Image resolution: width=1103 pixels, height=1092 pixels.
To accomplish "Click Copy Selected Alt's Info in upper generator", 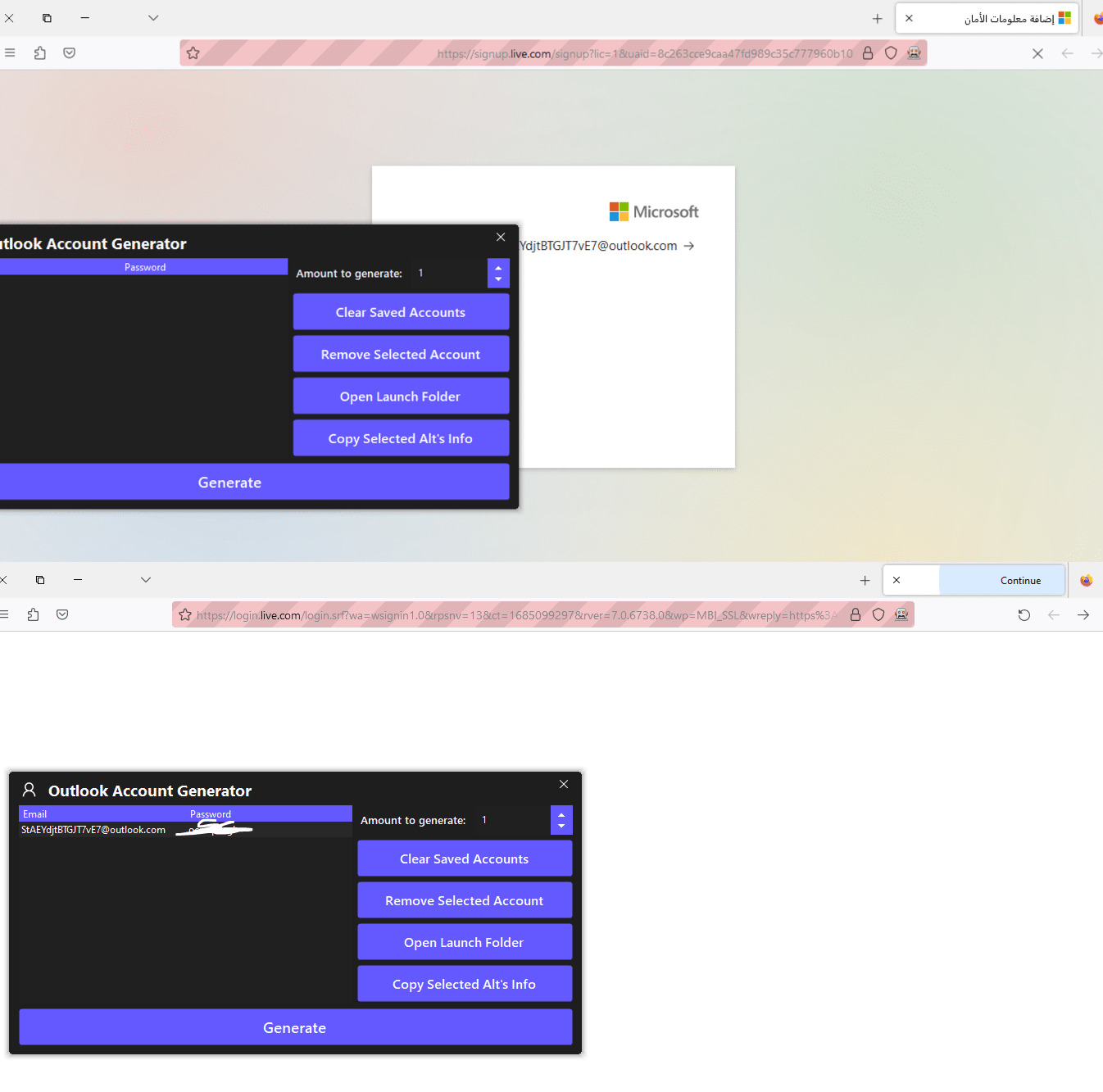I will tap(401, 438).
